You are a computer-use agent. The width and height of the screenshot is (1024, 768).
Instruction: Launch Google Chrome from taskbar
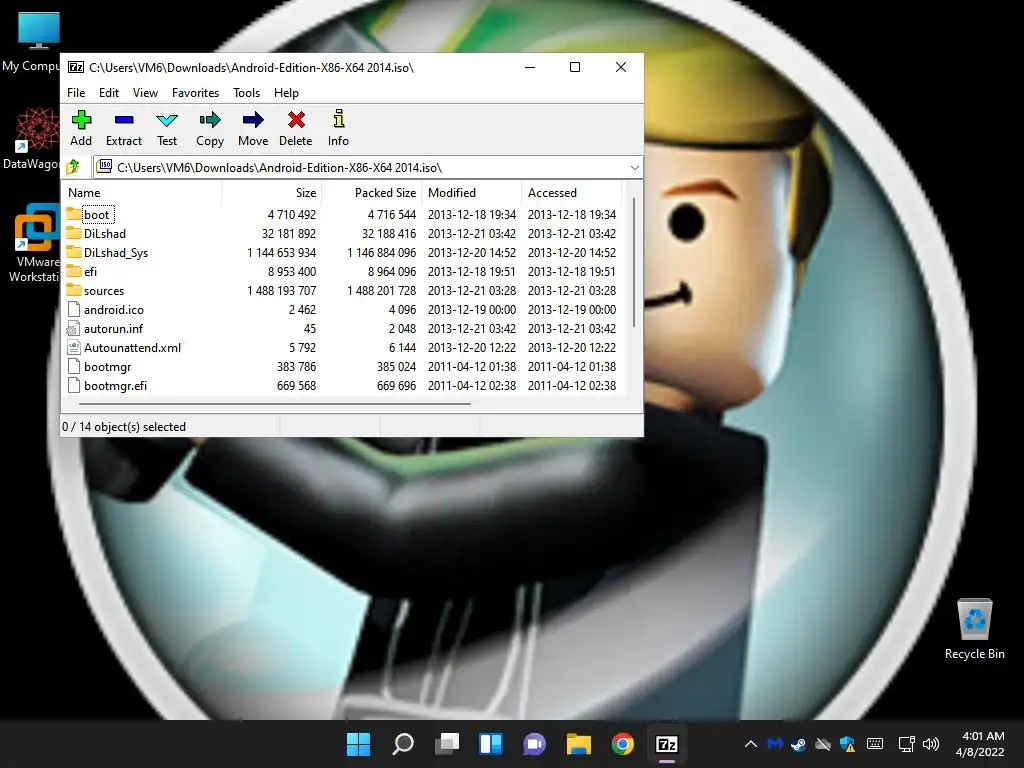pos(622,744)
